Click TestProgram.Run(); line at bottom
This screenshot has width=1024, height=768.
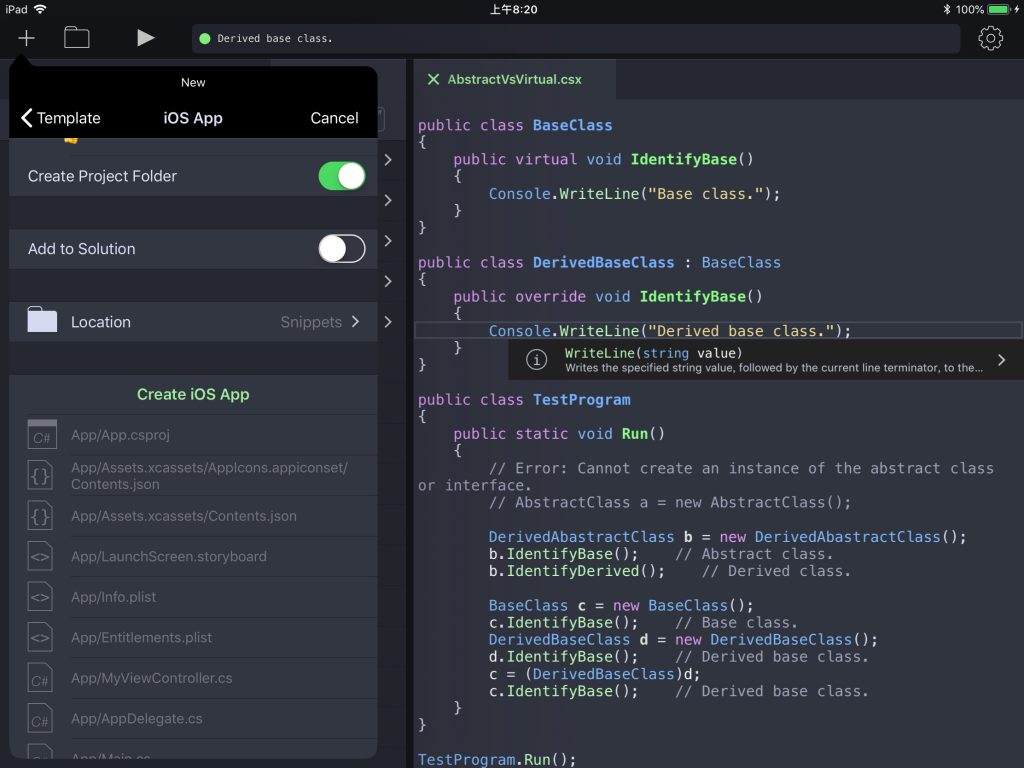pyautogui.click(x=496, y=760)
